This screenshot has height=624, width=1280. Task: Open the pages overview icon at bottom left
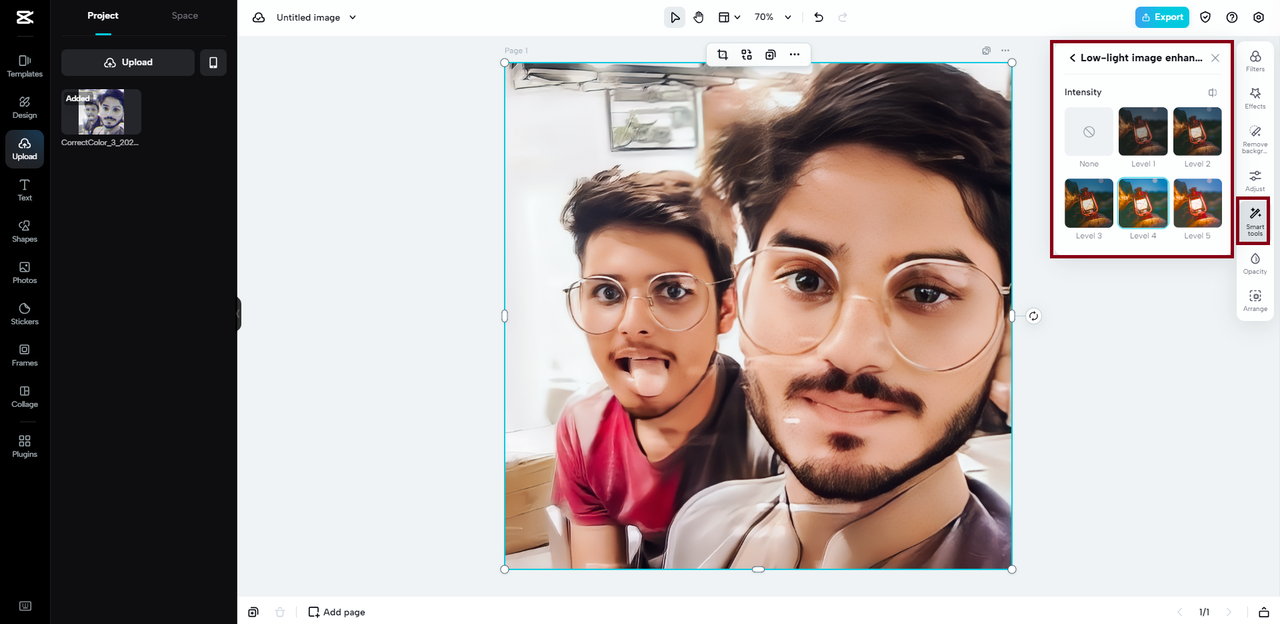(254, 612)
